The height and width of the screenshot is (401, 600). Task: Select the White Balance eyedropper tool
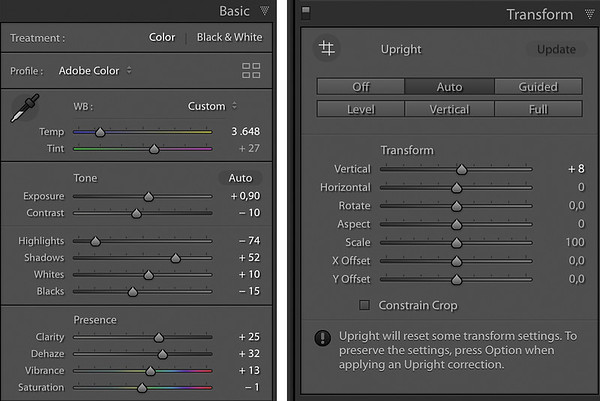[25, 108]
